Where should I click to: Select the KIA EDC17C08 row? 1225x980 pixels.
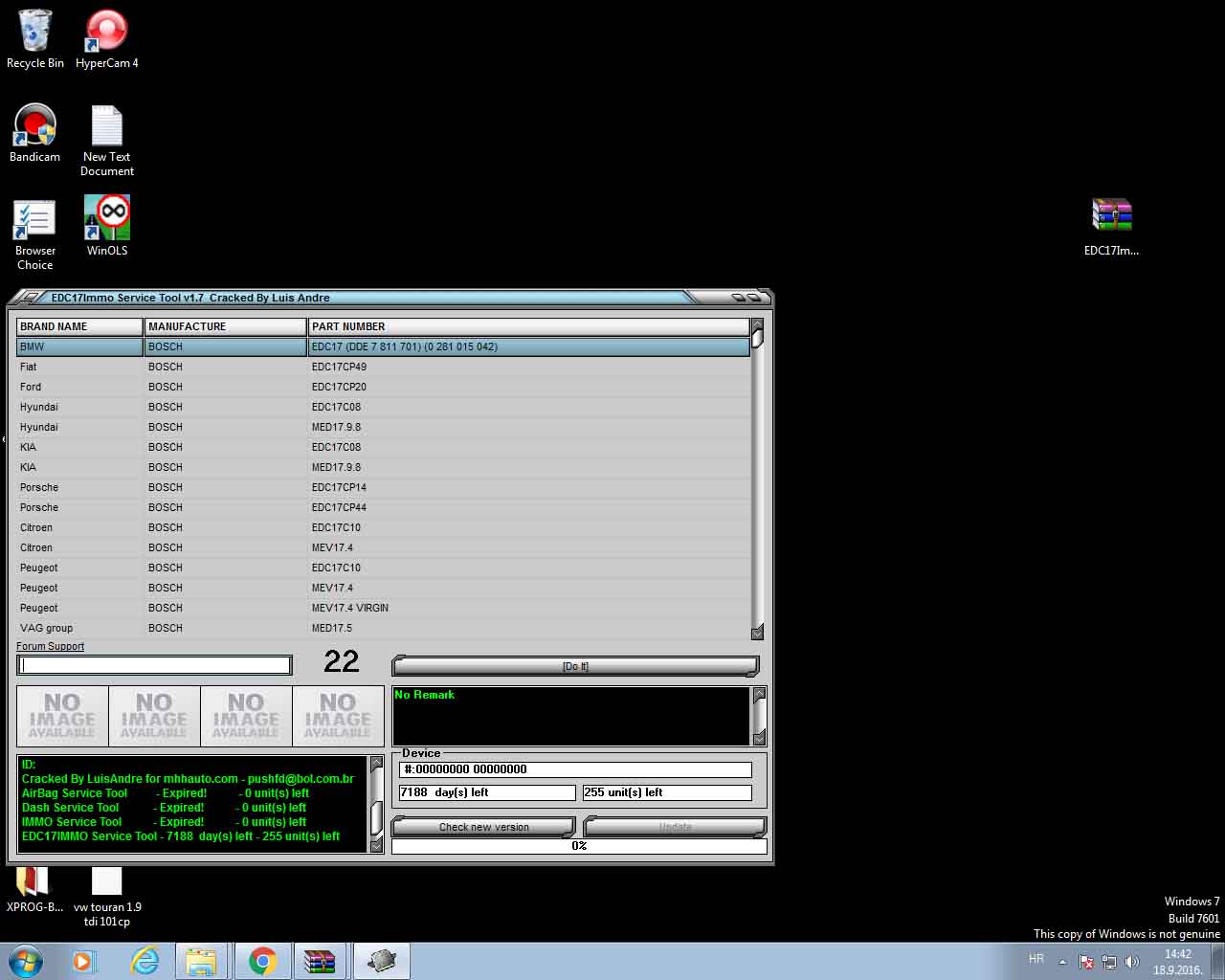(x=383, y=447)
